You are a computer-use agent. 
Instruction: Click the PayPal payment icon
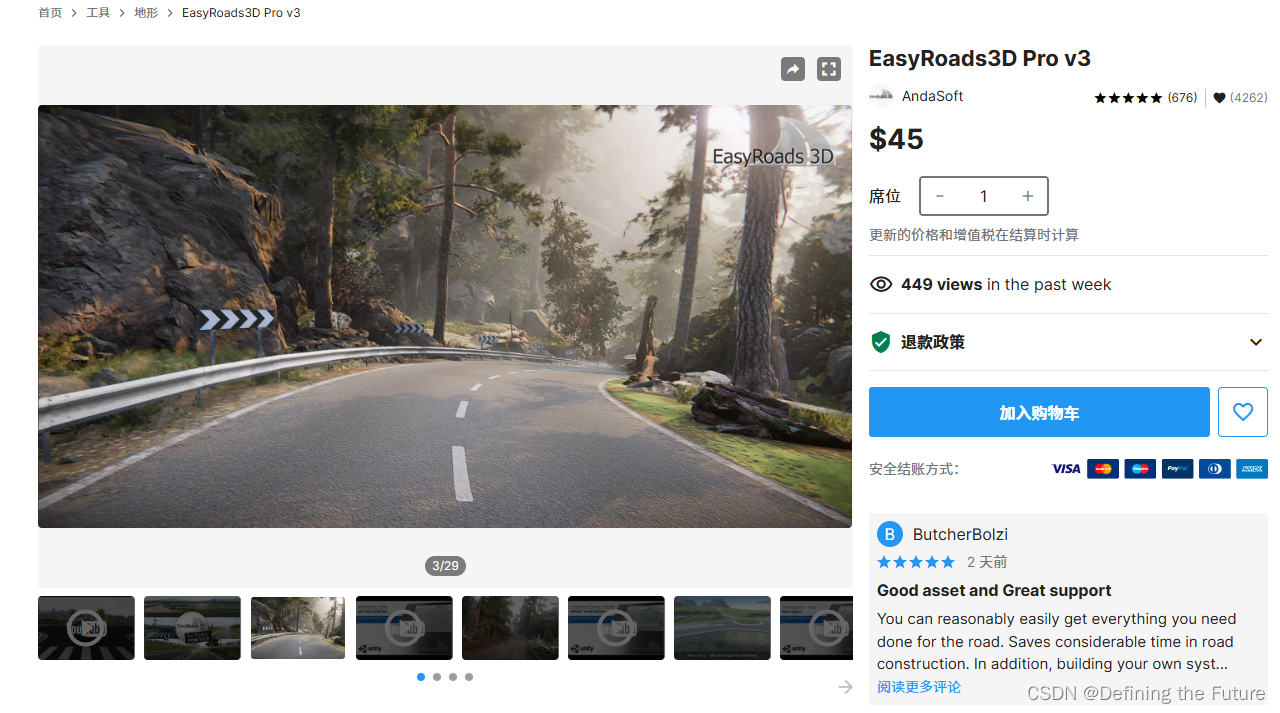[x=1177, y=469]
